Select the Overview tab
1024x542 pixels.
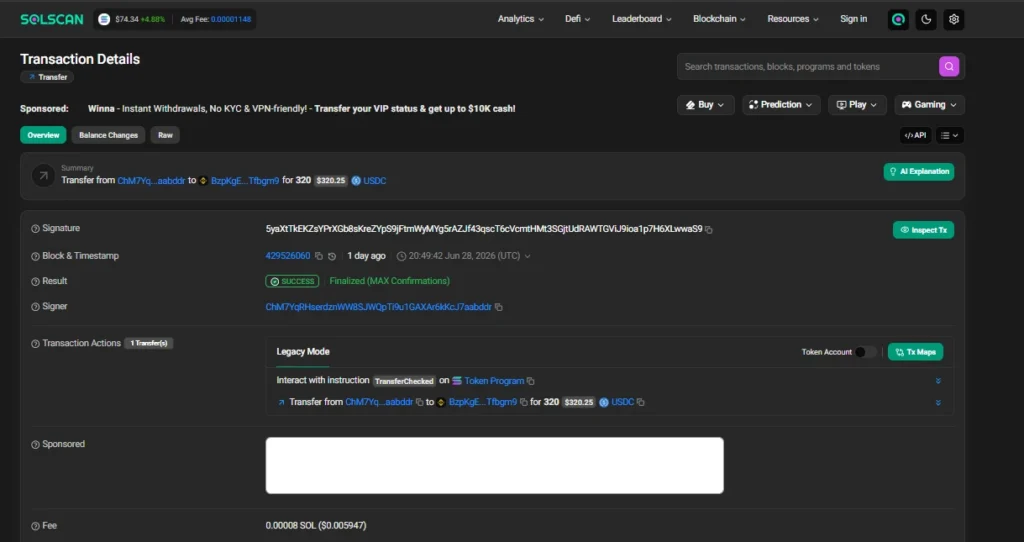43,135
